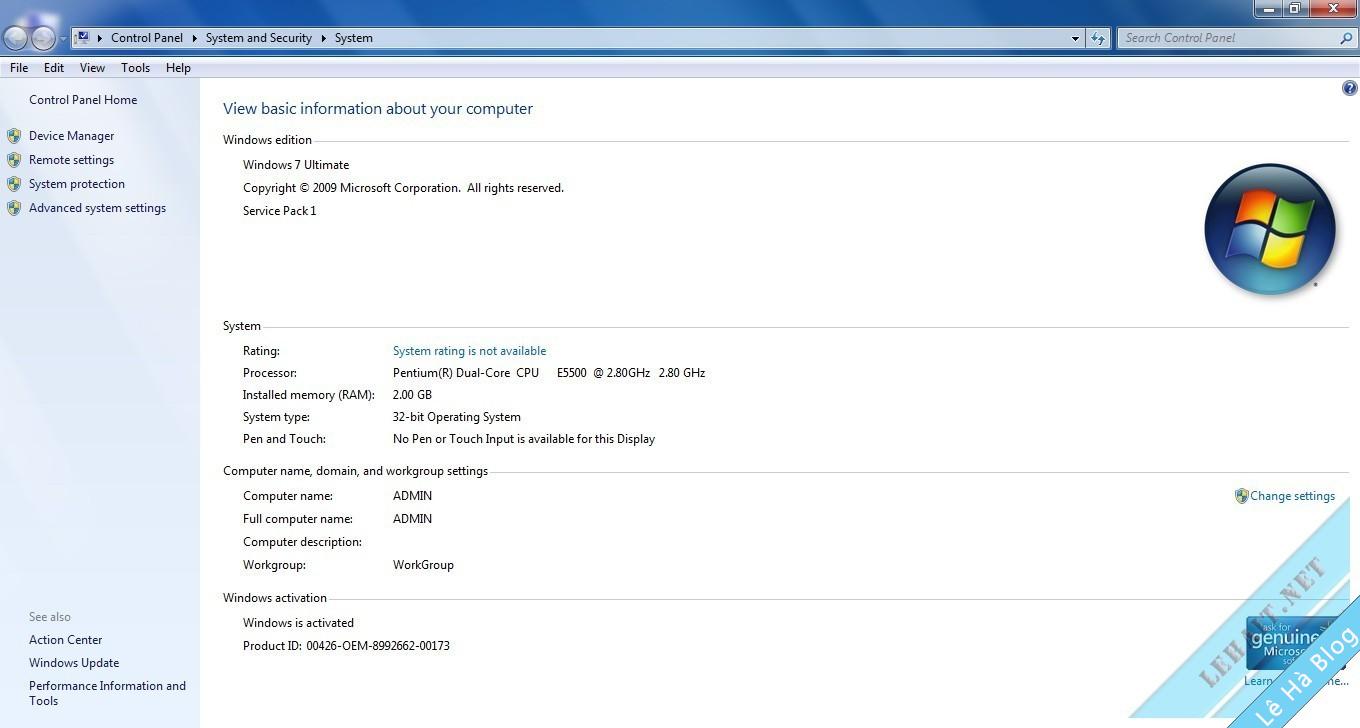
Task: Open Device Manager from sidebar
Action: click(71, 136)
